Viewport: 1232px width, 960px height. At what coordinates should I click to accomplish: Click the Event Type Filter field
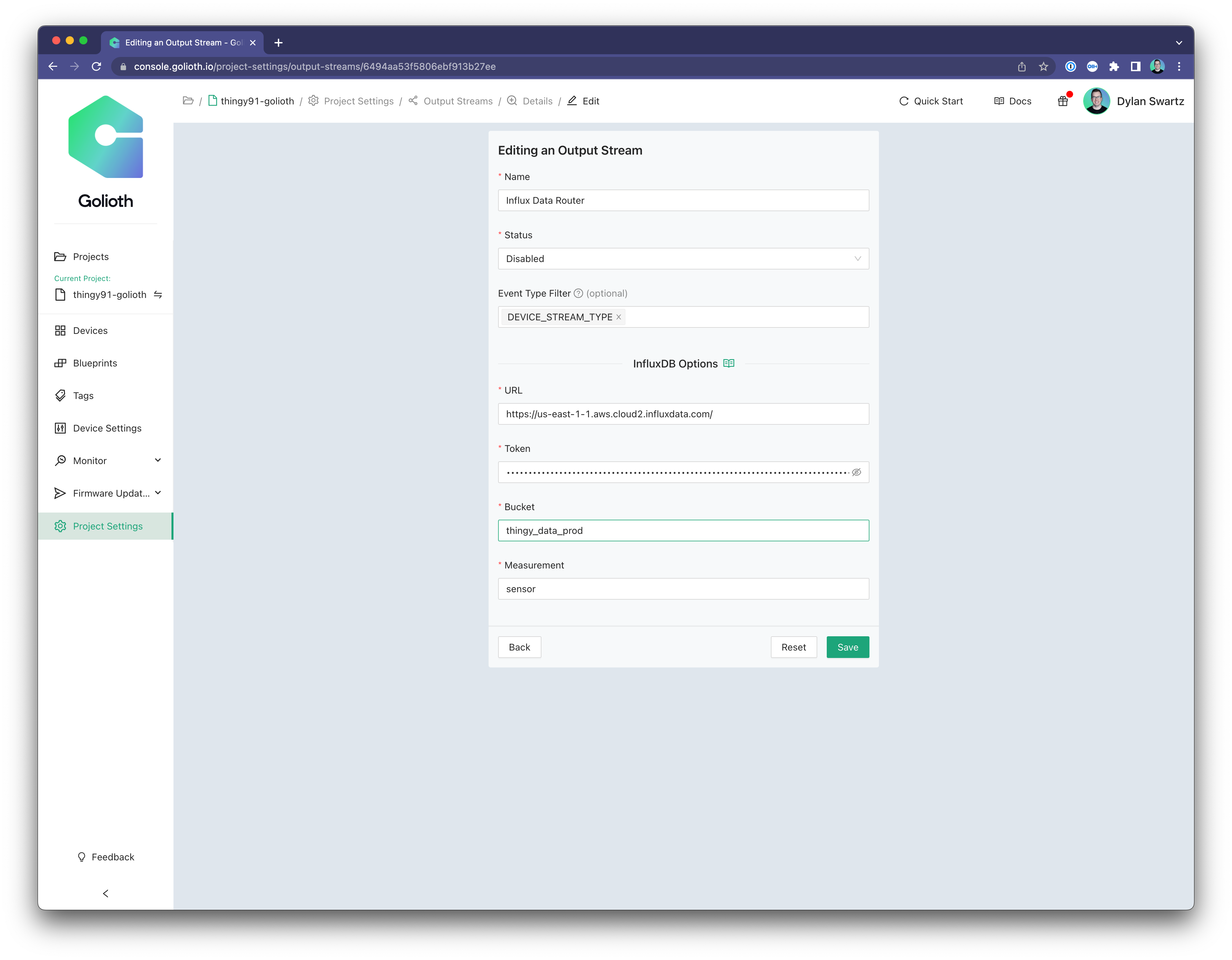683,317
